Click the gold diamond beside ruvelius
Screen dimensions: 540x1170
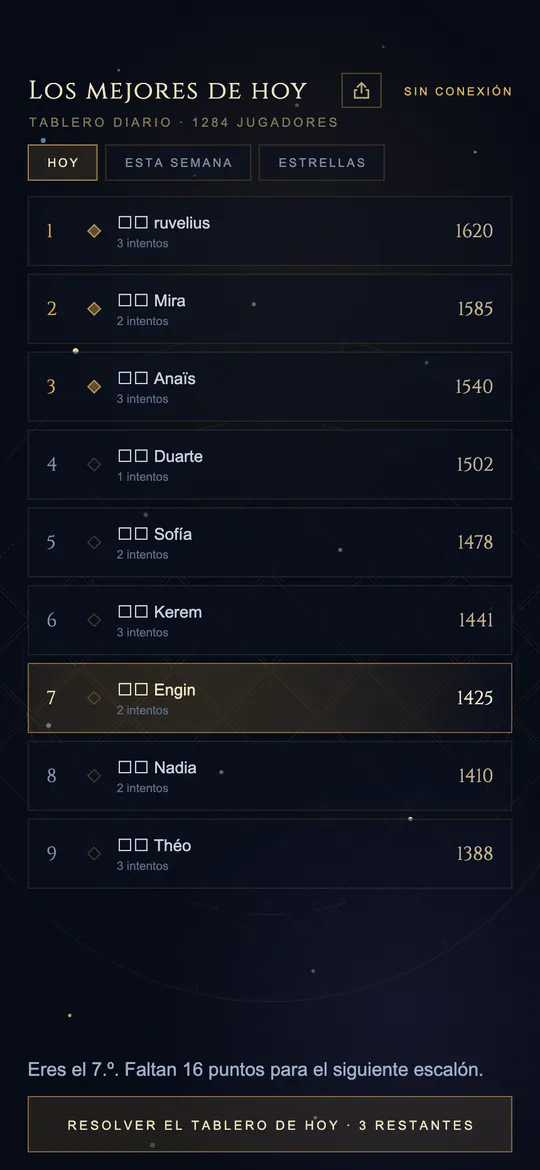pyautogui.click(x=94, y=231)
